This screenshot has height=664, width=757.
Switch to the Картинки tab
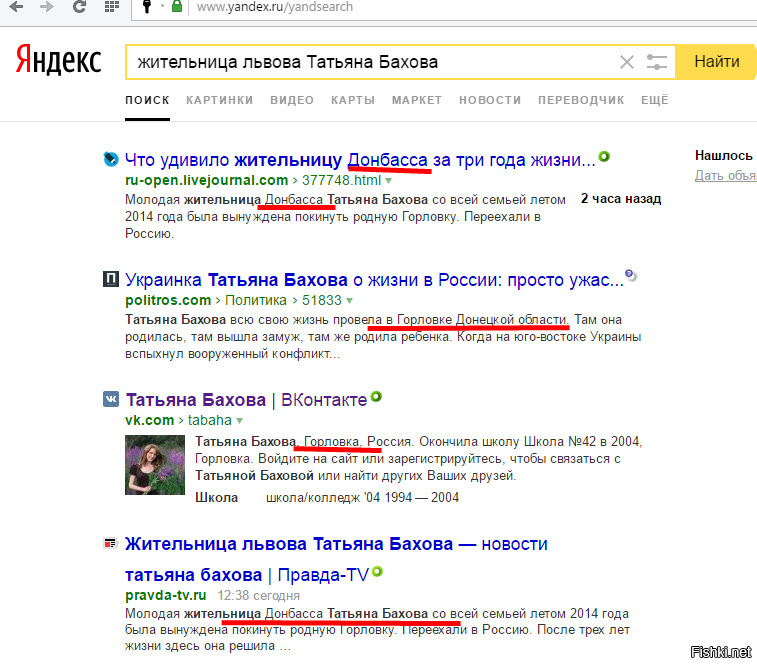pos(220,100)
